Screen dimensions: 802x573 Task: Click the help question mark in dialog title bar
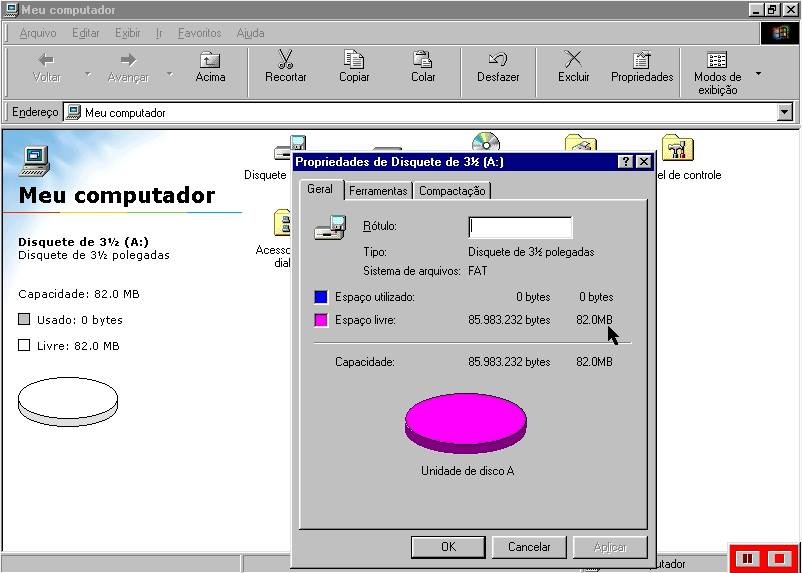tap(625, 162)
